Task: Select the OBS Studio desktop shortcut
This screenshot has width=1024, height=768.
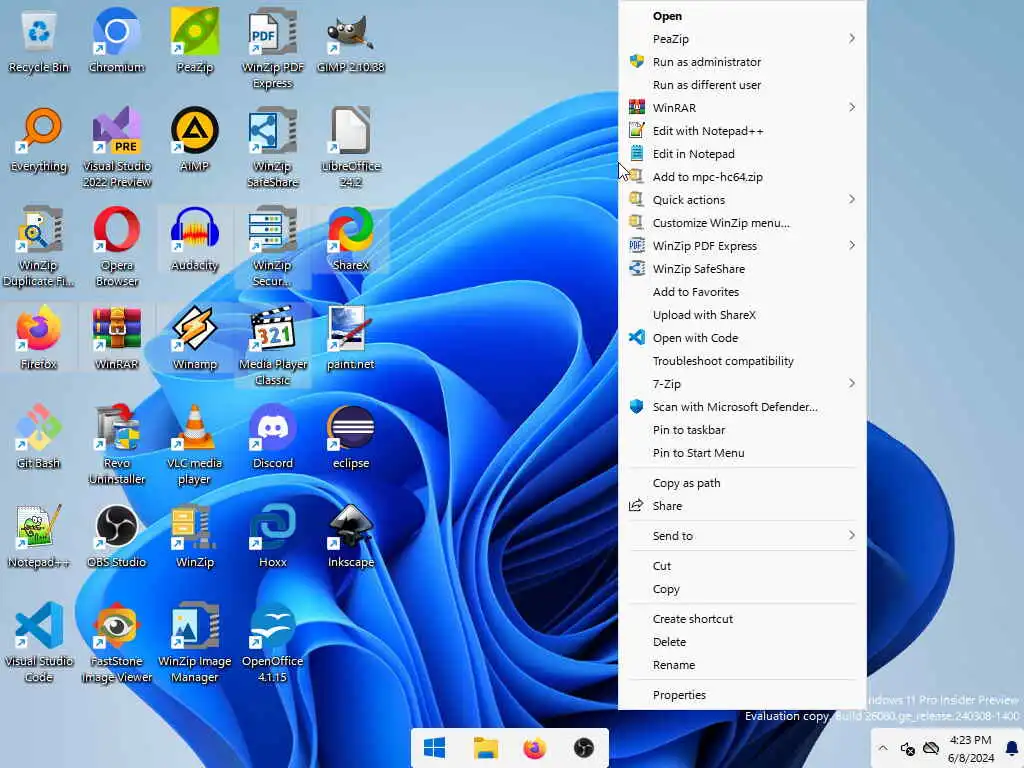Action: click(117, 536)
